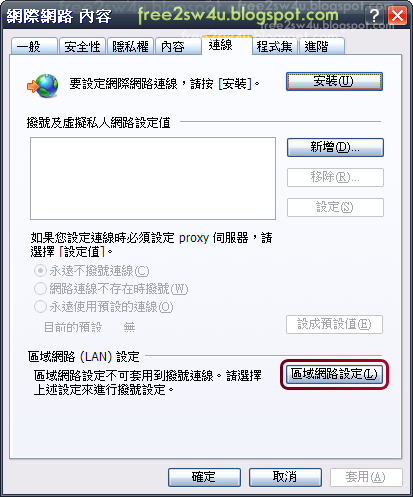
Task: Close the 網際網路 內容 dialog
Action: (x=397, y=16)
